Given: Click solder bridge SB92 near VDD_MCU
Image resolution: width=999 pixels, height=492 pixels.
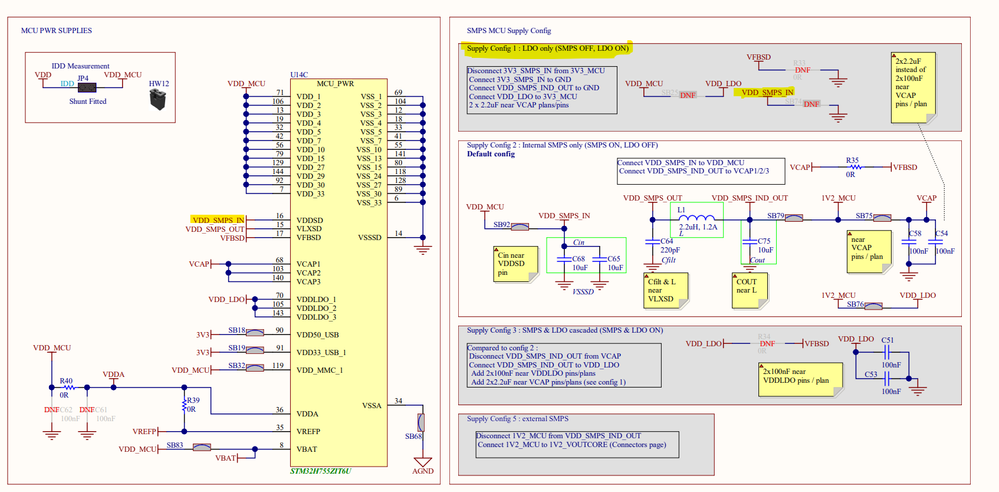Looking at the screenshot, I should pos(520,226).
